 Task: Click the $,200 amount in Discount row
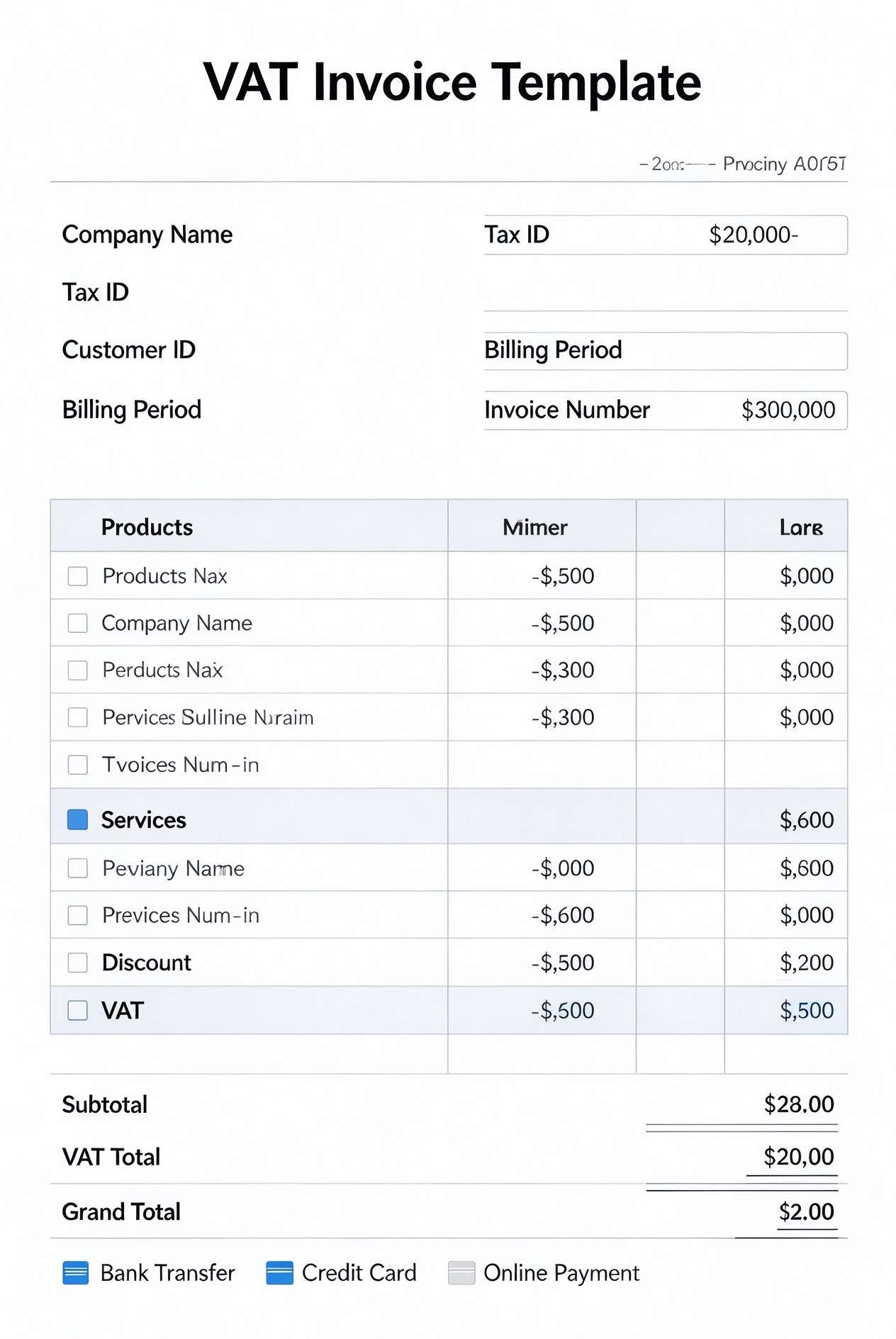pos(807,963)
